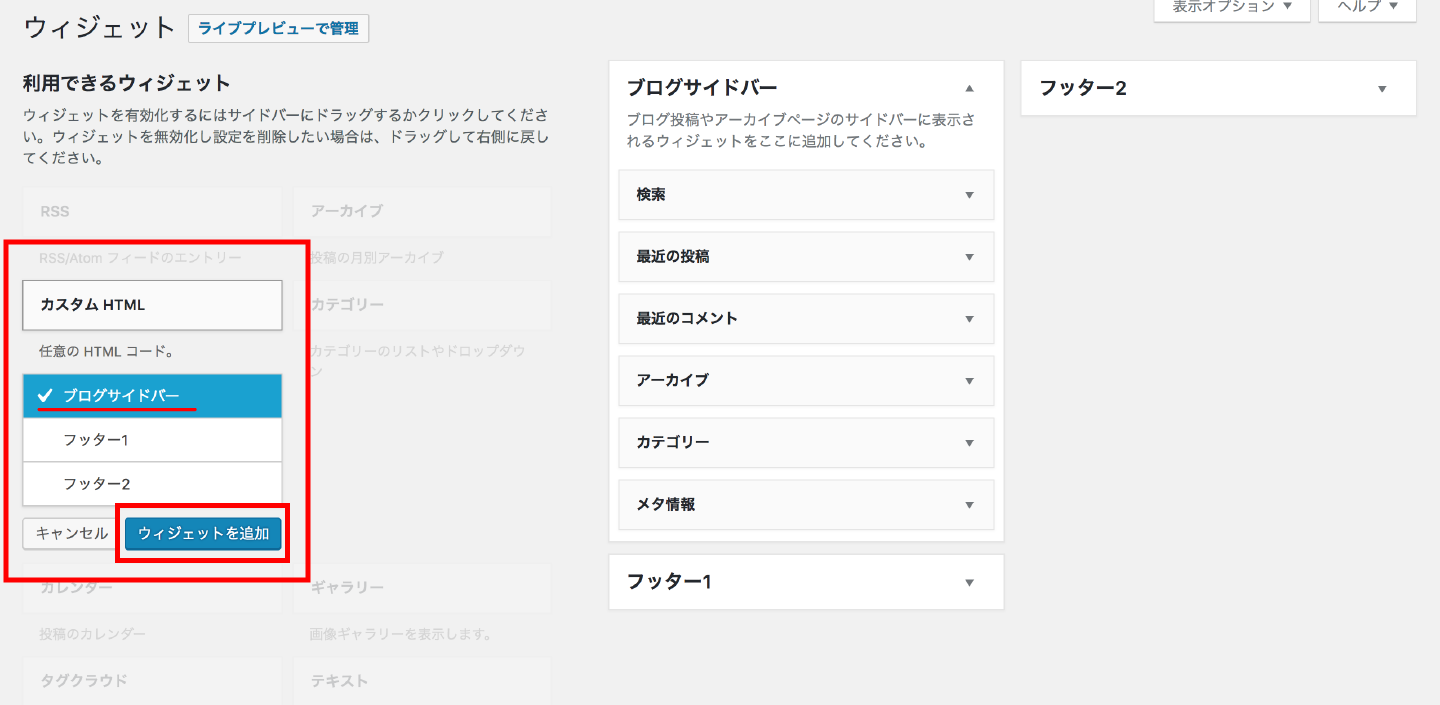This screenshot has width=1440, height=705.
Task: Collapse the ブログサイドバー panel arrow
Action: tap(968, 88)
